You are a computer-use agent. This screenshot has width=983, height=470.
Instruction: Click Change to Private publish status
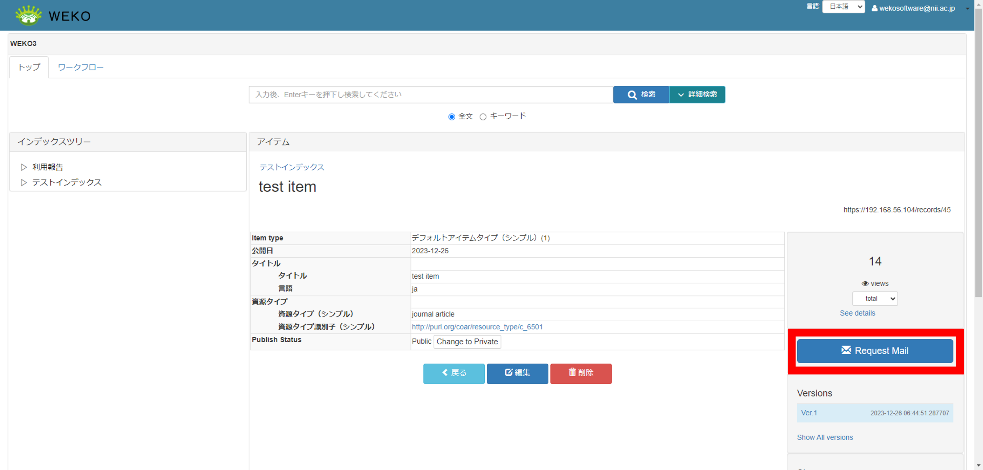coord(467,341)
